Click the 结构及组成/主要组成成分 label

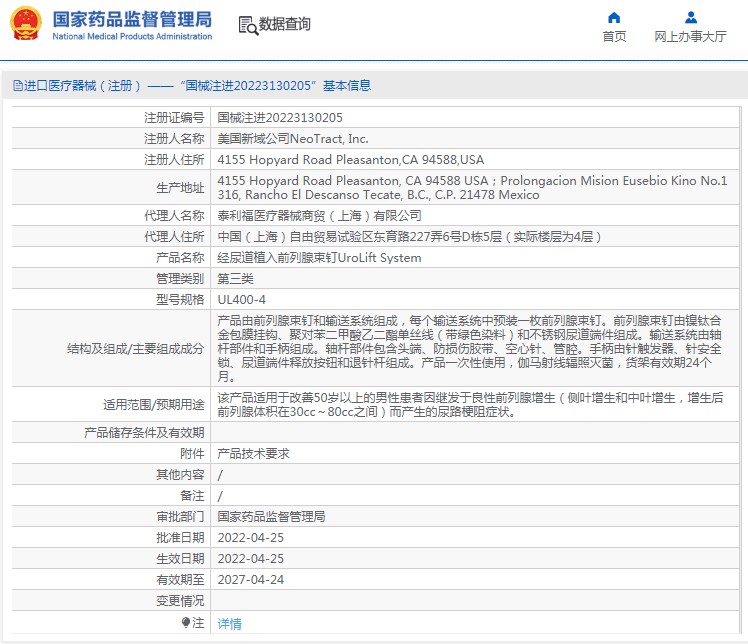tap(136, 349)
